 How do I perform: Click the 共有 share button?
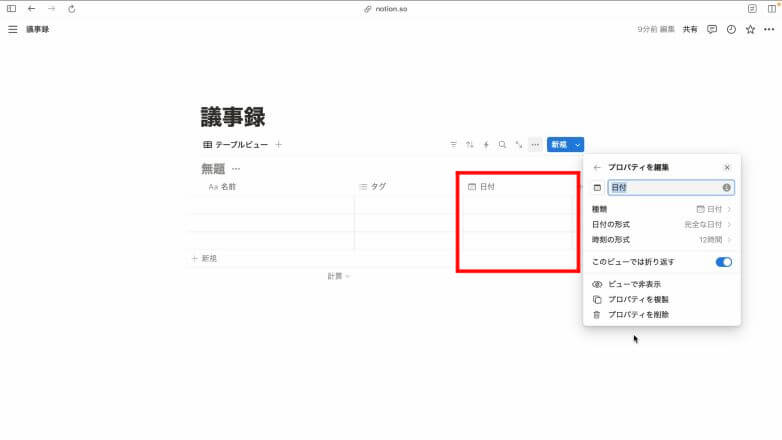690,29
